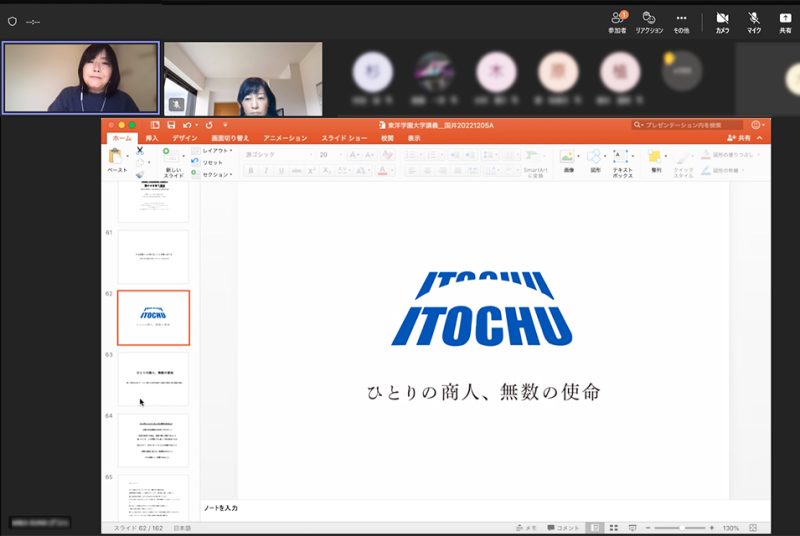800x536 pixels.
Task: Click the slide text ひとりの商人、無数の使命
Action: (x=483, y=392)
